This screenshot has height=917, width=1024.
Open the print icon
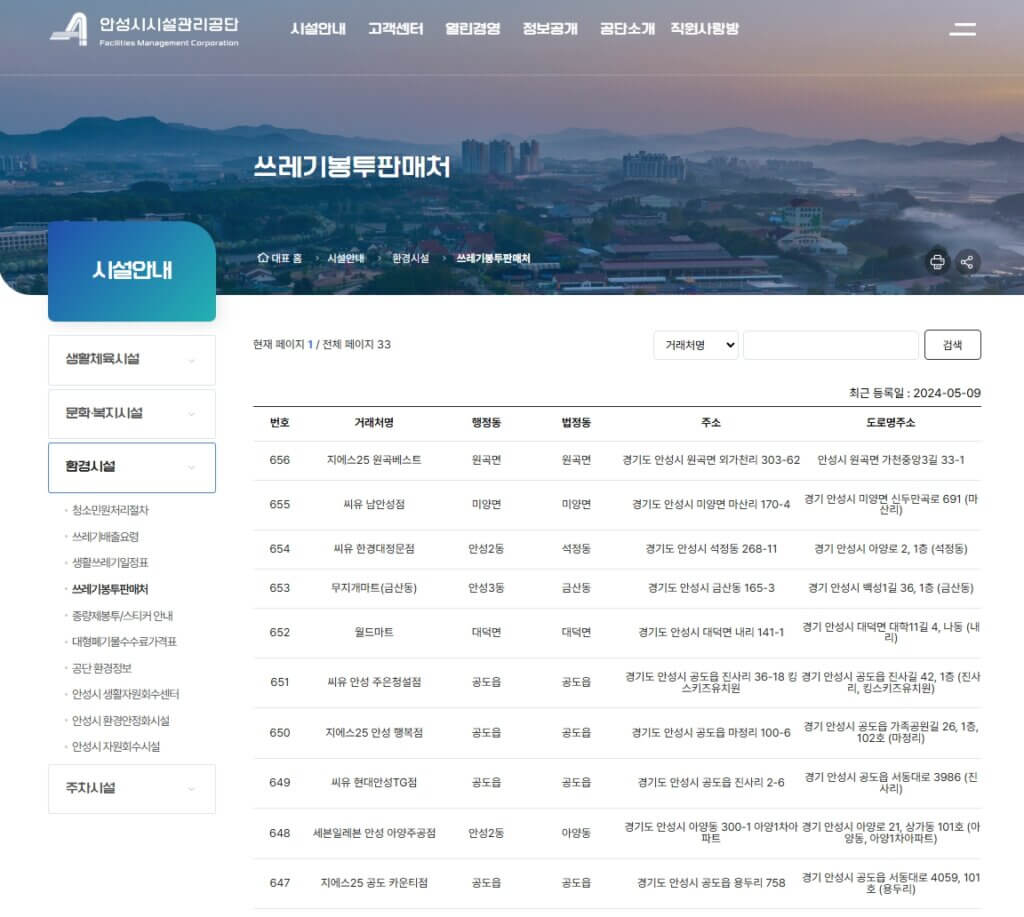click(x=937, y=262)
